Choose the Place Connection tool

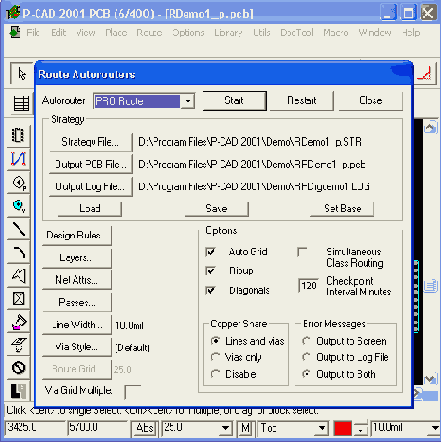pos(18,159)
